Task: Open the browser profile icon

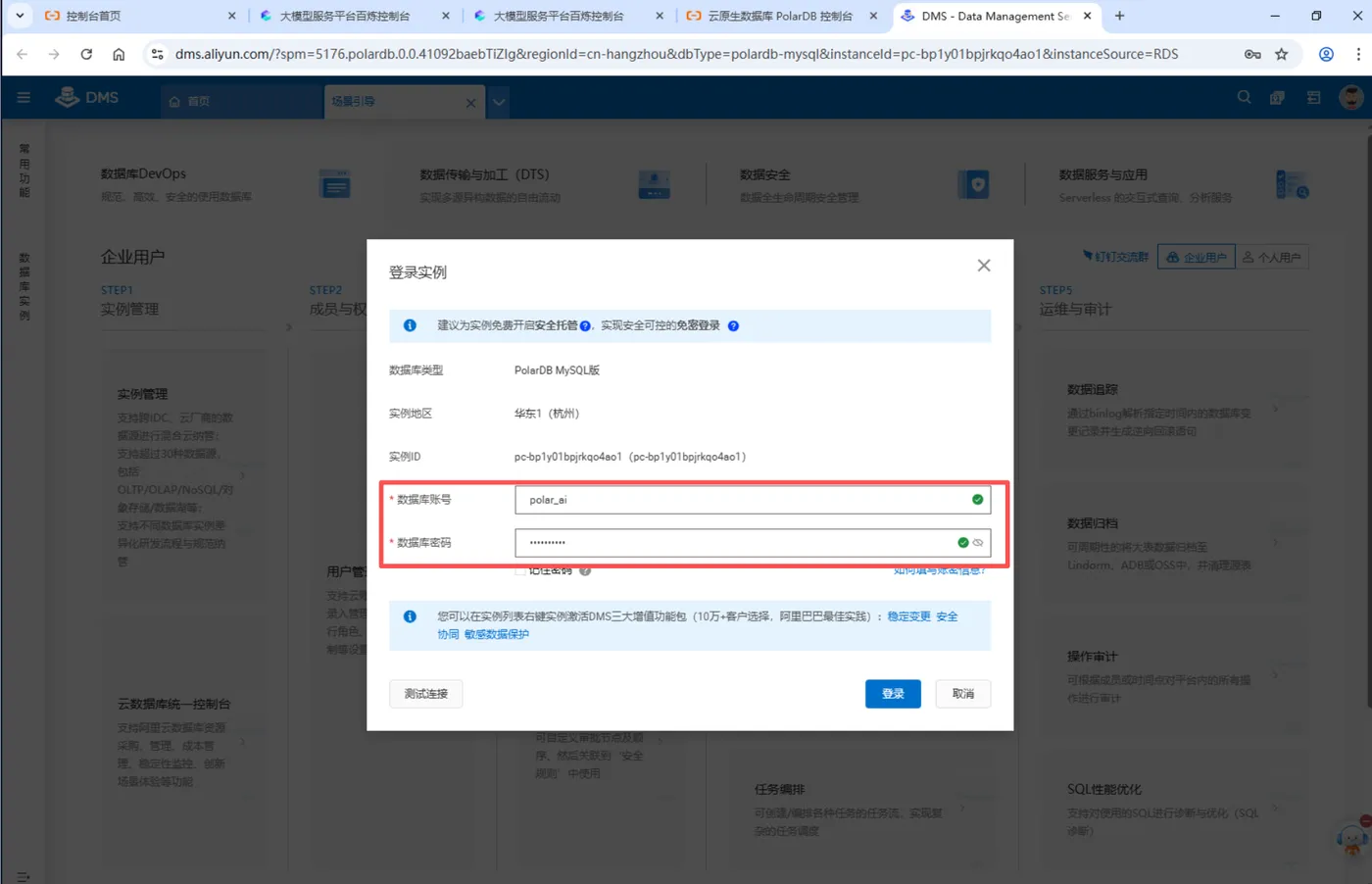Action: 1326,54
